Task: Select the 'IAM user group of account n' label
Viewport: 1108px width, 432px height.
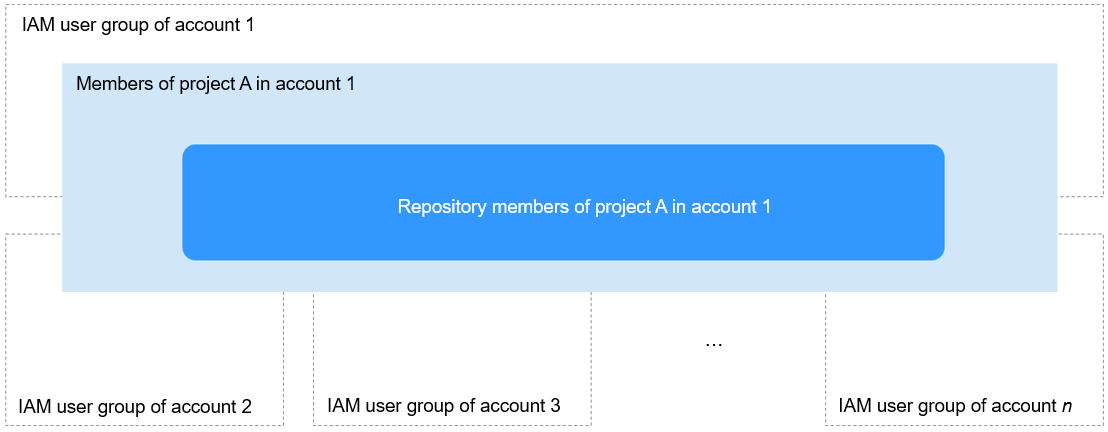Action: (955, 406)
